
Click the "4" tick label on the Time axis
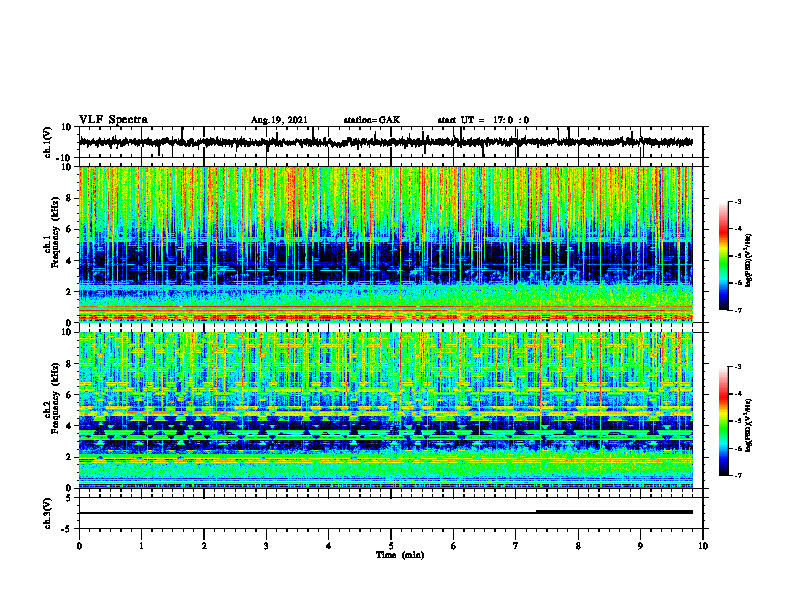tap(329, 546)
